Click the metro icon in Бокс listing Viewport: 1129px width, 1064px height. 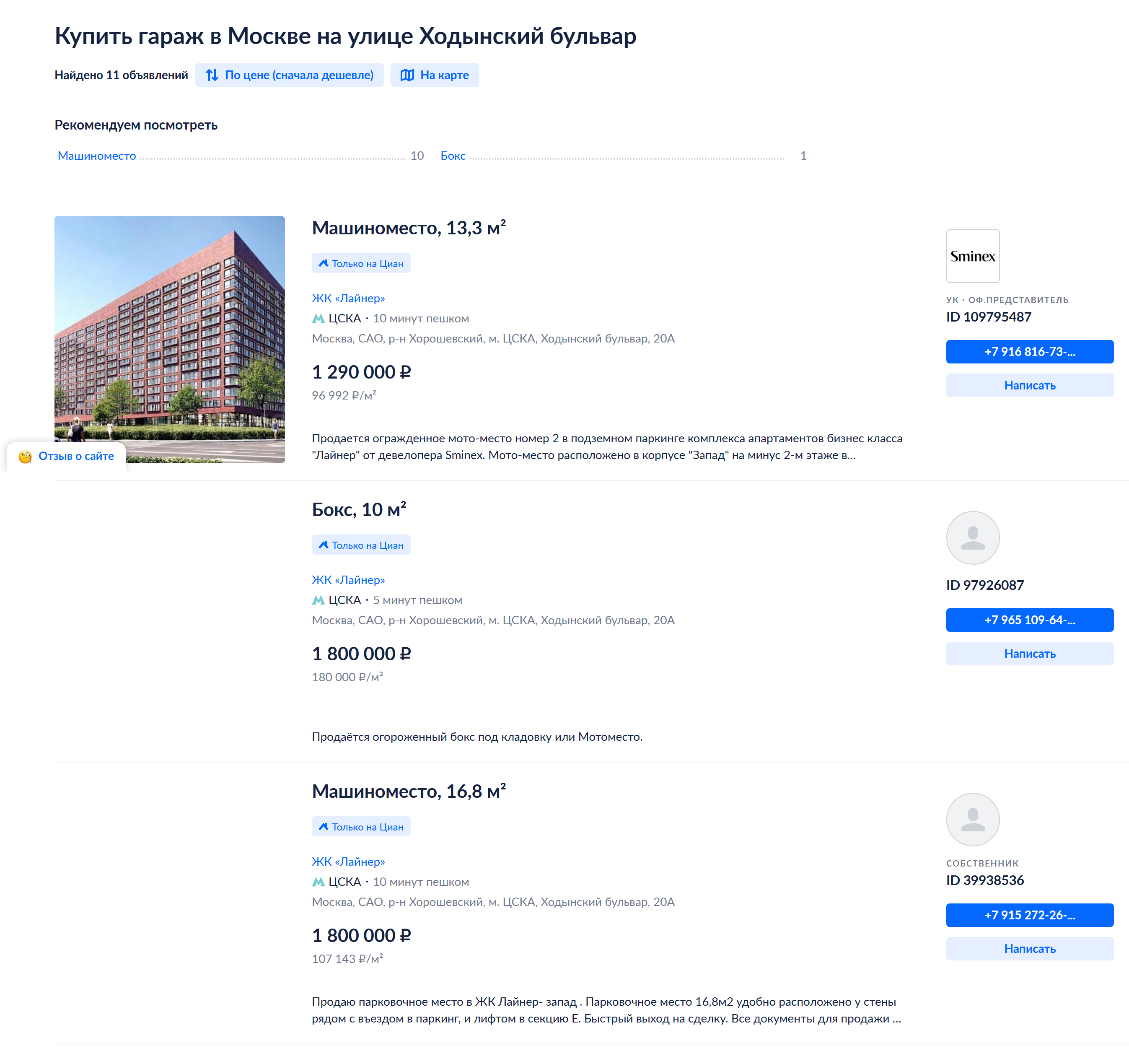pyautogui.click(x=319, y=600)
